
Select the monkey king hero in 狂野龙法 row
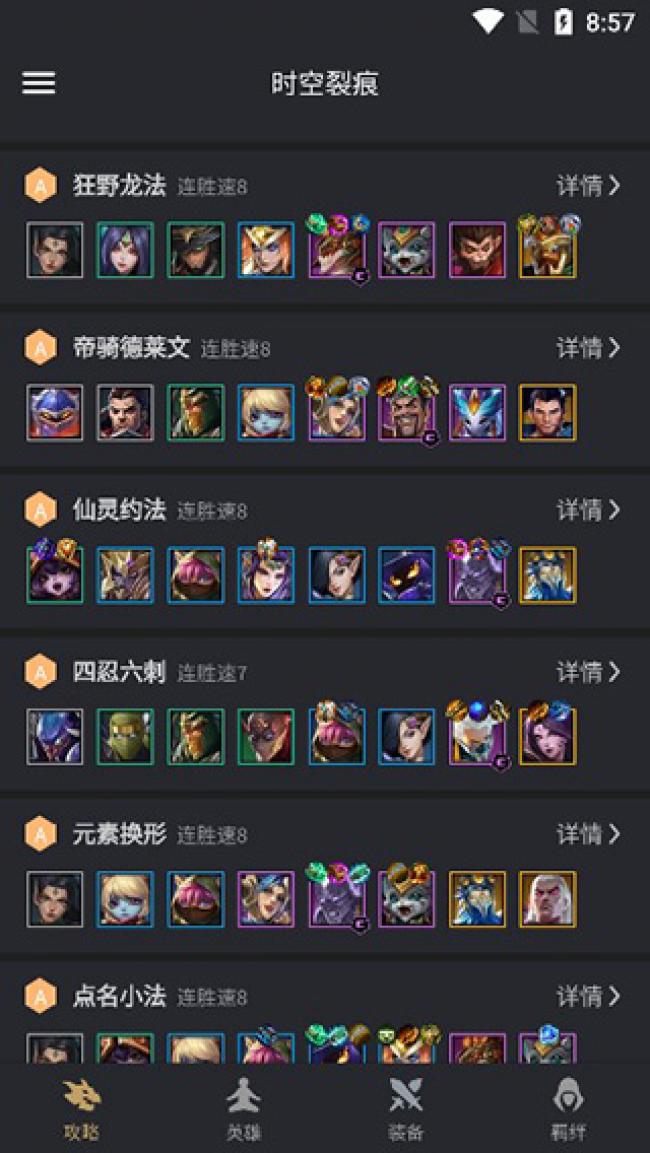point(477,250)
